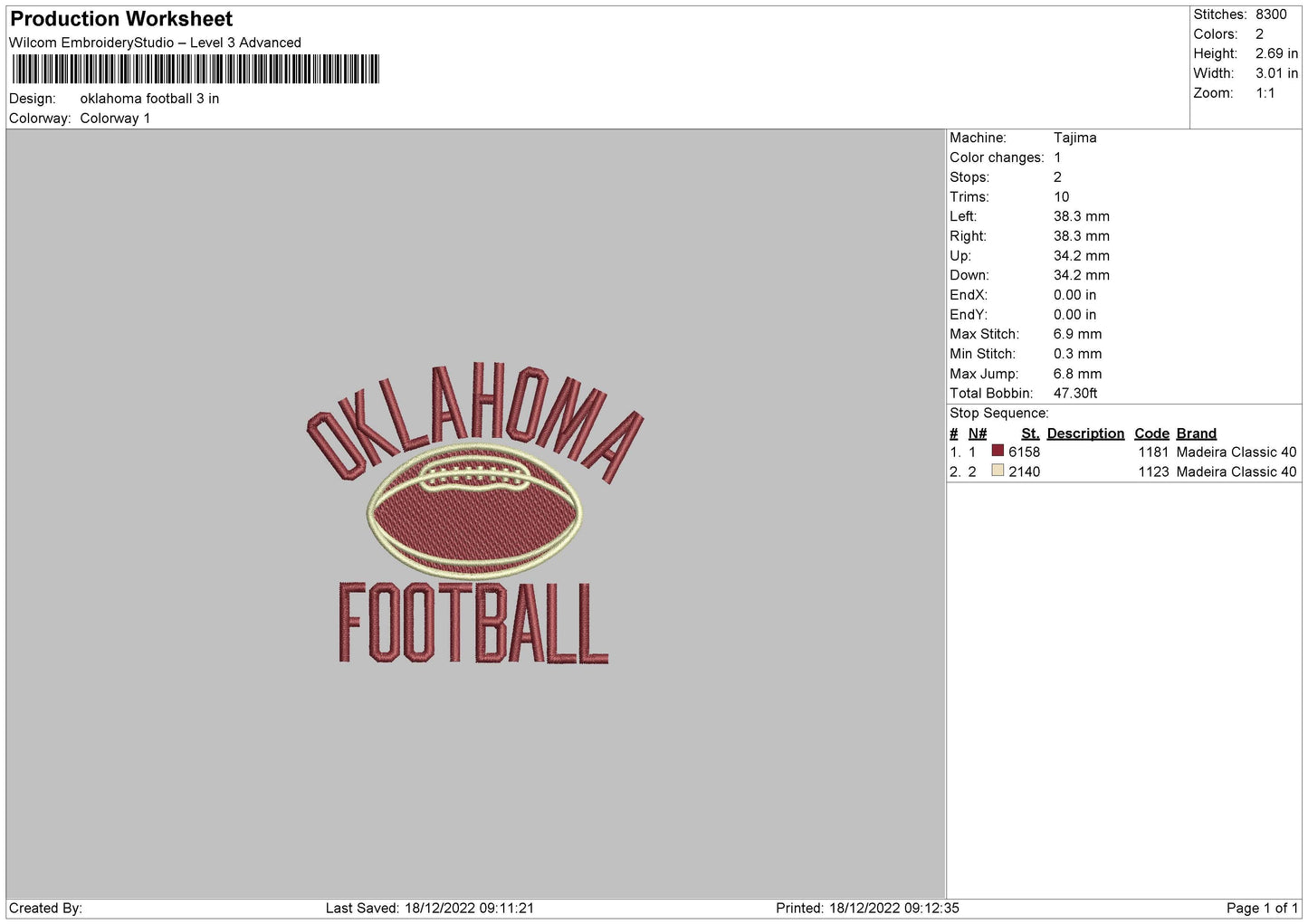
Task: Click the Zoom value '1:1'
Action: point(1265,93)
